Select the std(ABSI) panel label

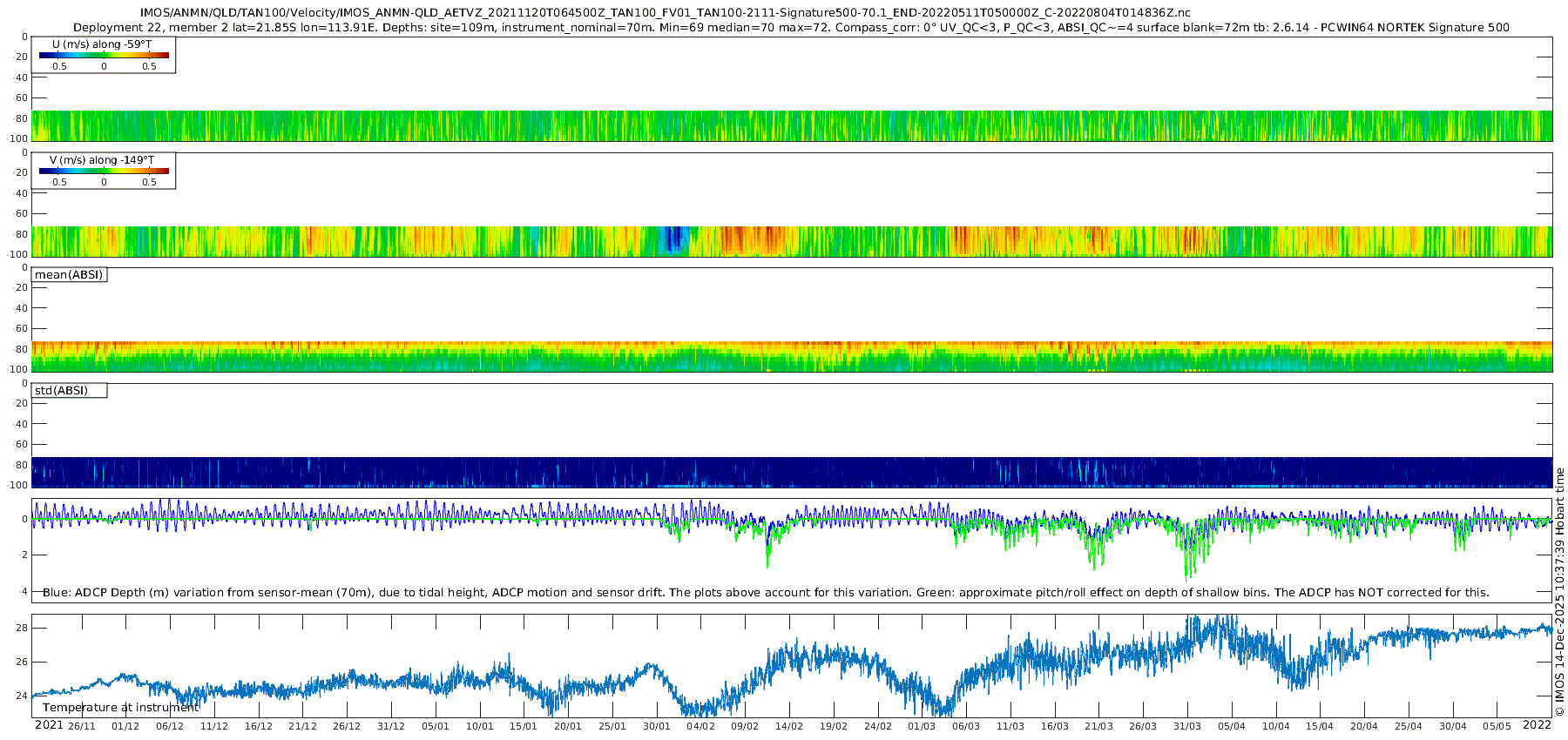tap(61, 391)
